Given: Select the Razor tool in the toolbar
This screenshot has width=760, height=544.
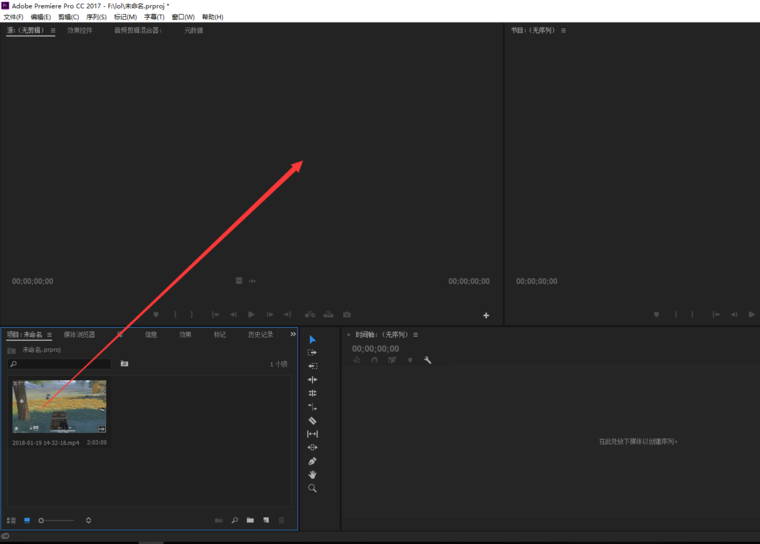Looking at the screenshot, I should click(312, 421).
